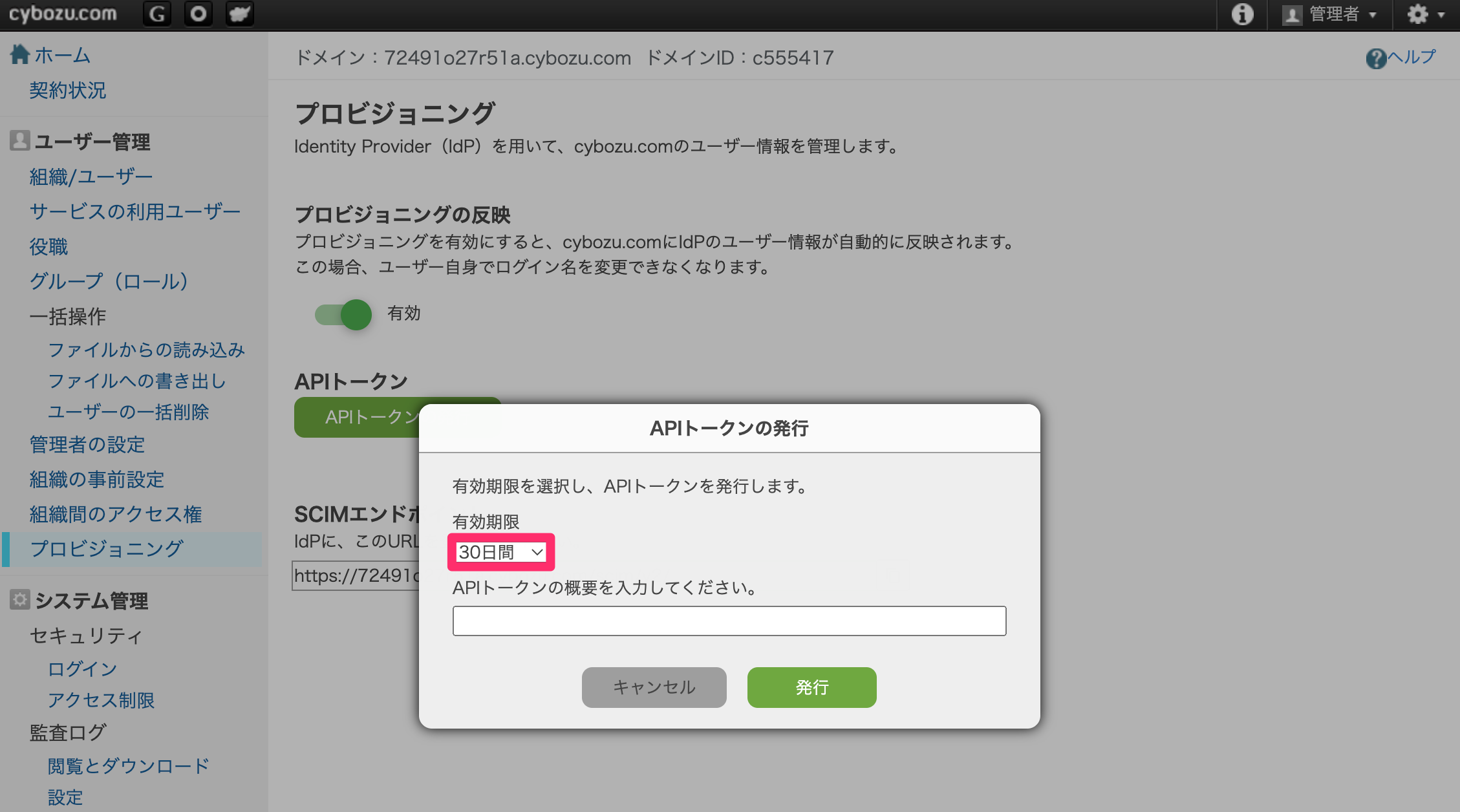Toggle the プロビジョニング 有効 switch
Image resolution: width=1460 pixels, height=812 pixels.
coord(343,315)
